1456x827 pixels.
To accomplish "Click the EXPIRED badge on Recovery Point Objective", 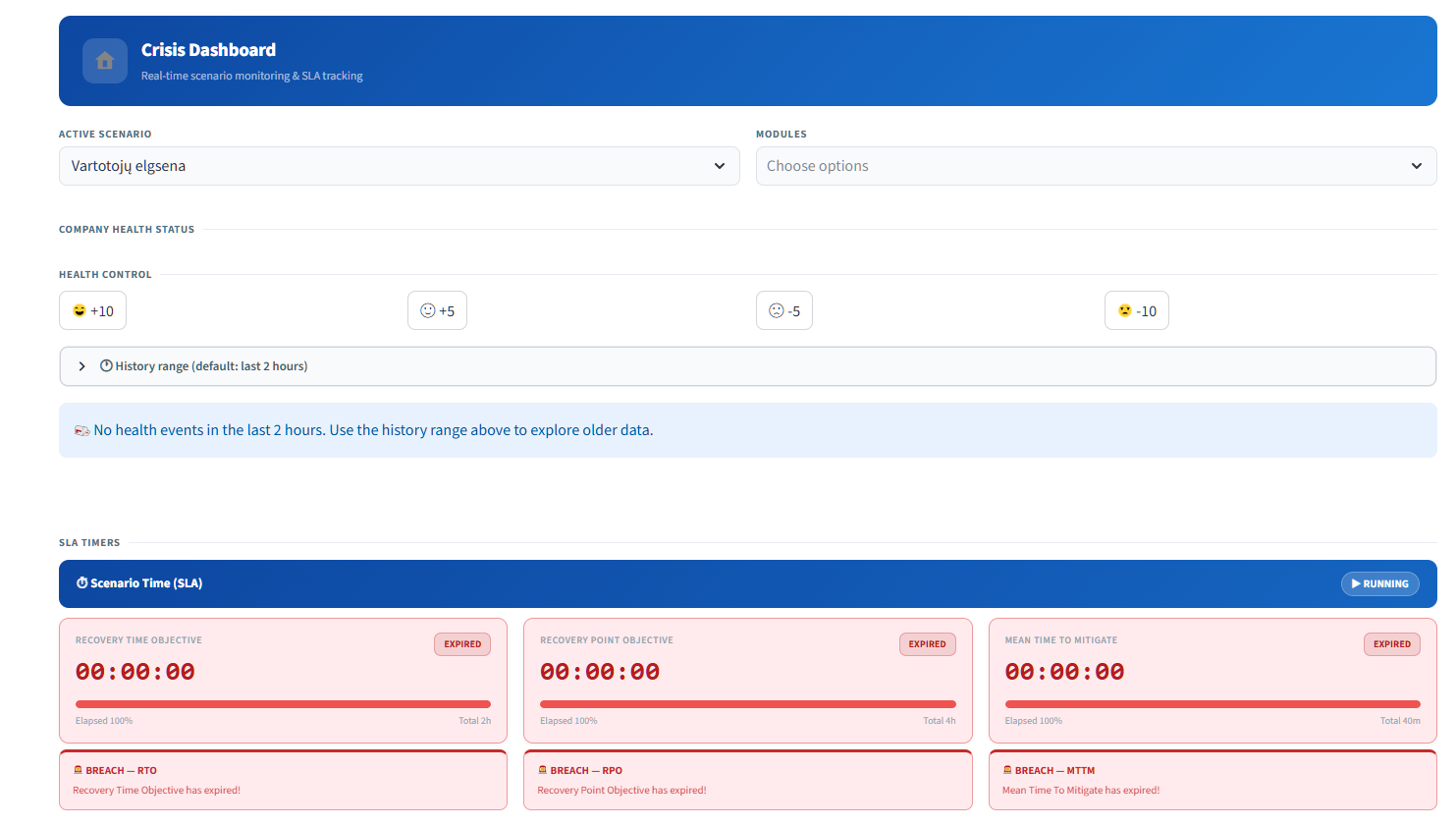I will pos(927,644).
